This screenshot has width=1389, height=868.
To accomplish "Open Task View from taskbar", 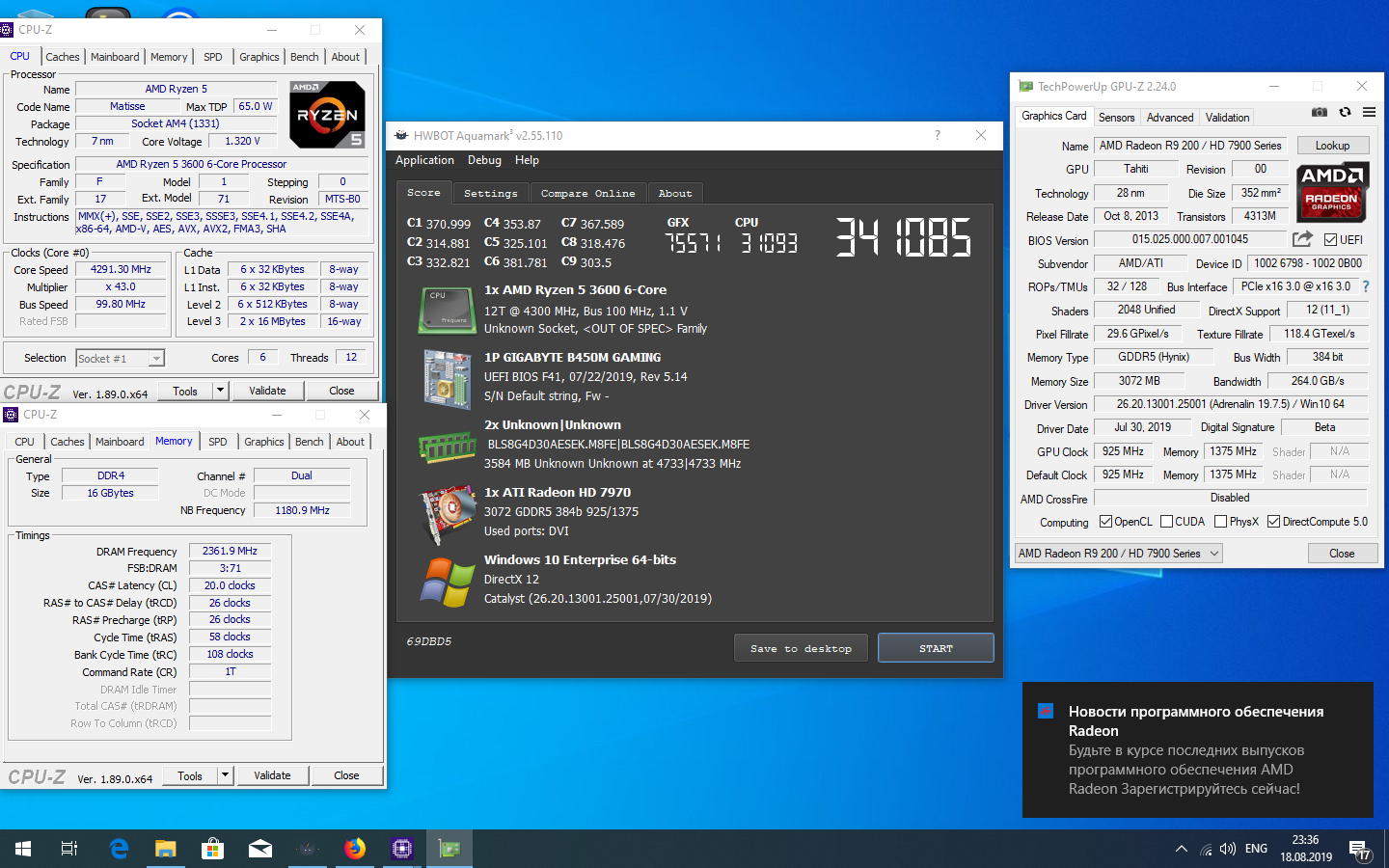I will point(69,849).
